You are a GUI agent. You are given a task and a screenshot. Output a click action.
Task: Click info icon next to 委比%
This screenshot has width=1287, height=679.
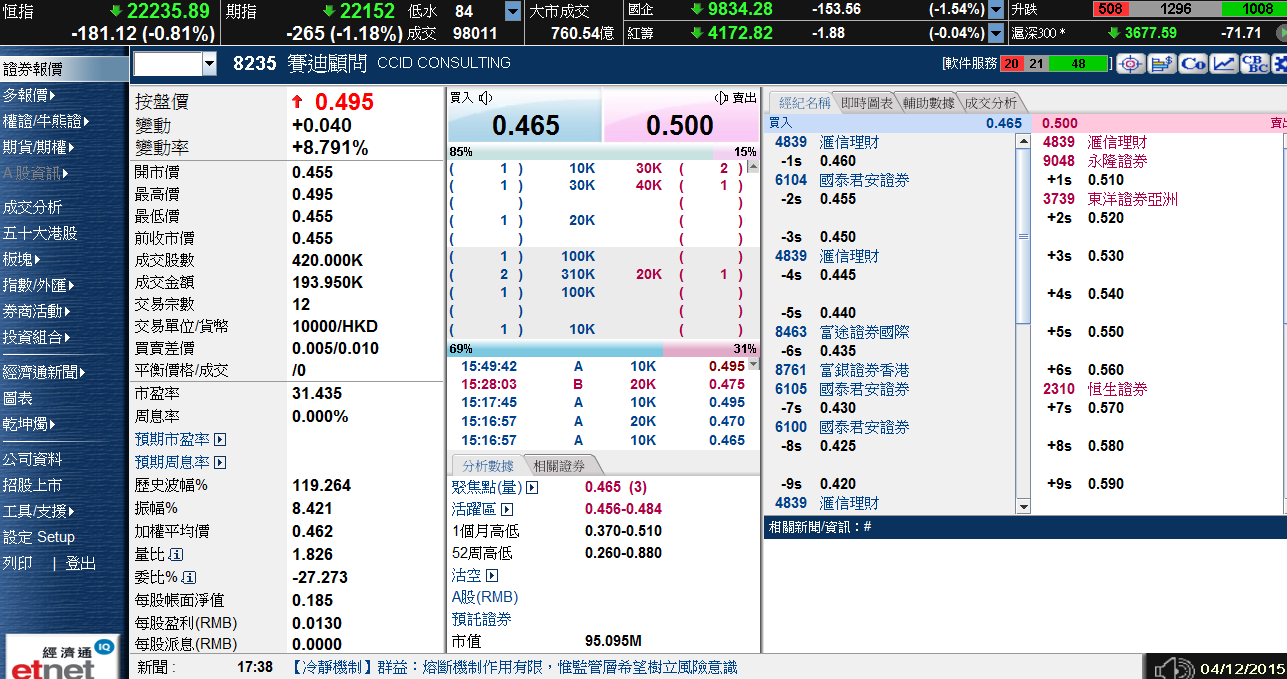(189, 577)
